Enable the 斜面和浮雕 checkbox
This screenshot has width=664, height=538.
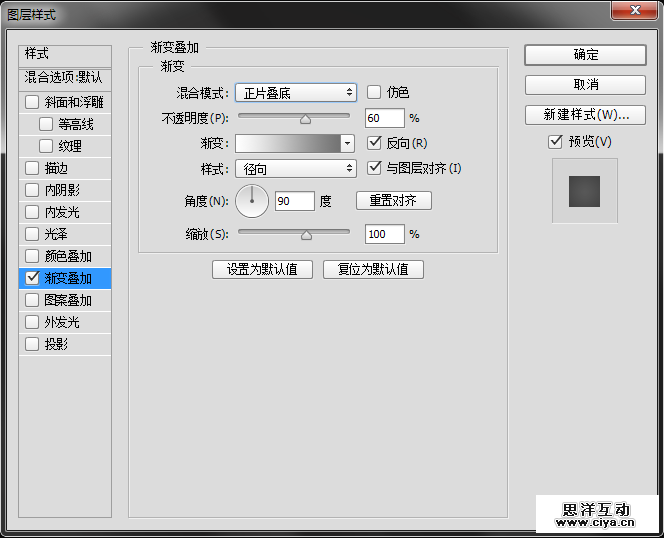point(32,102)
